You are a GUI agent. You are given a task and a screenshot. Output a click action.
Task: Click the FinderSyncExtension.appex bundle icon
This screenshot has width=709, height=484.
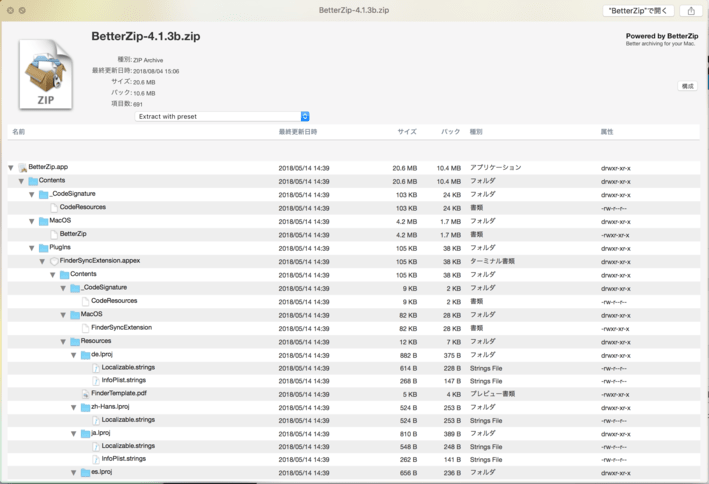point(54,261)
